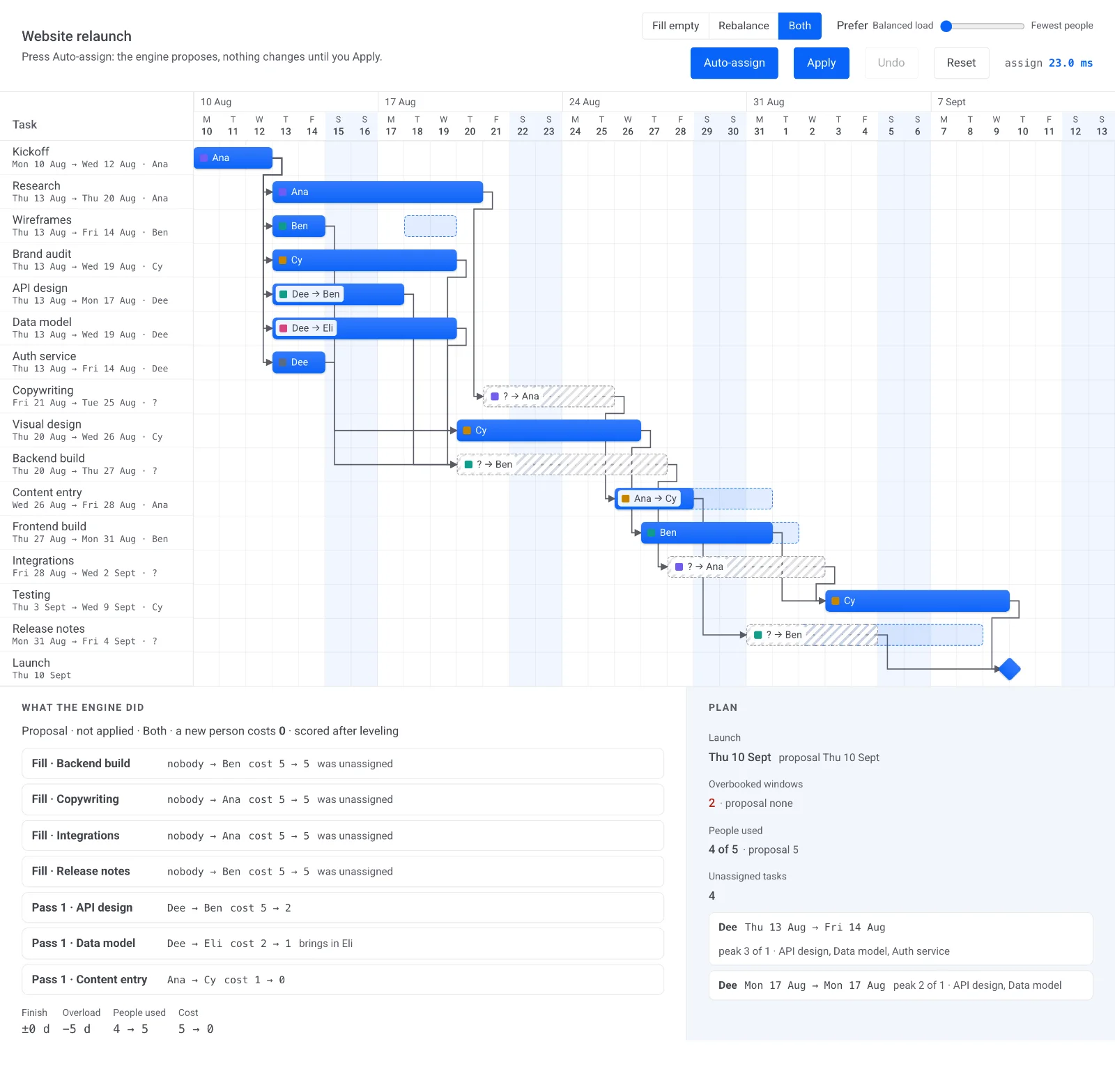The width and height of the screenshot is (1115, 1092).
Task: Select the Both mode option
Action: point(799,26)
